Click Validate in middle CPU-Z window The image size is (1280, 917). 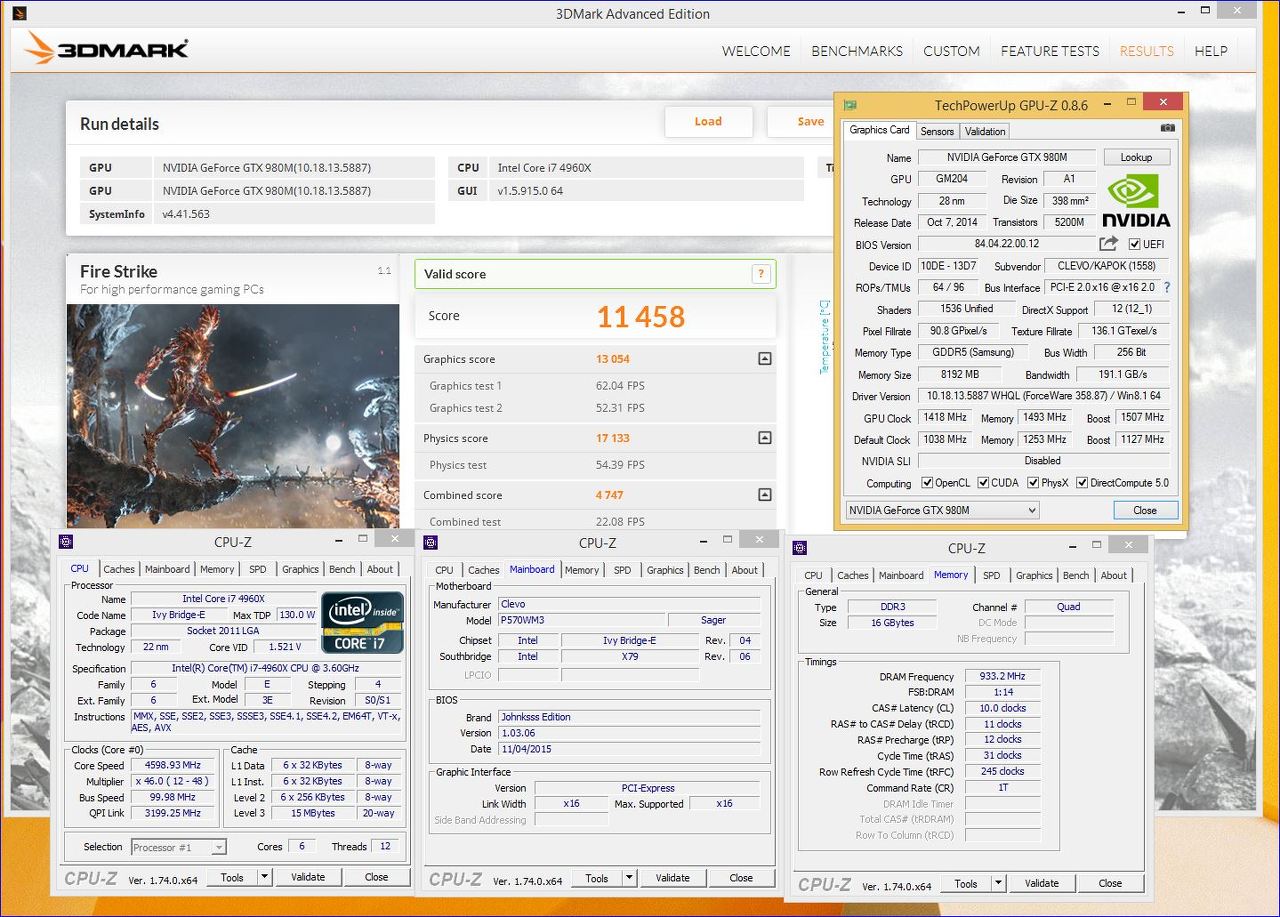pyautogui.click(x=673, y=878)
